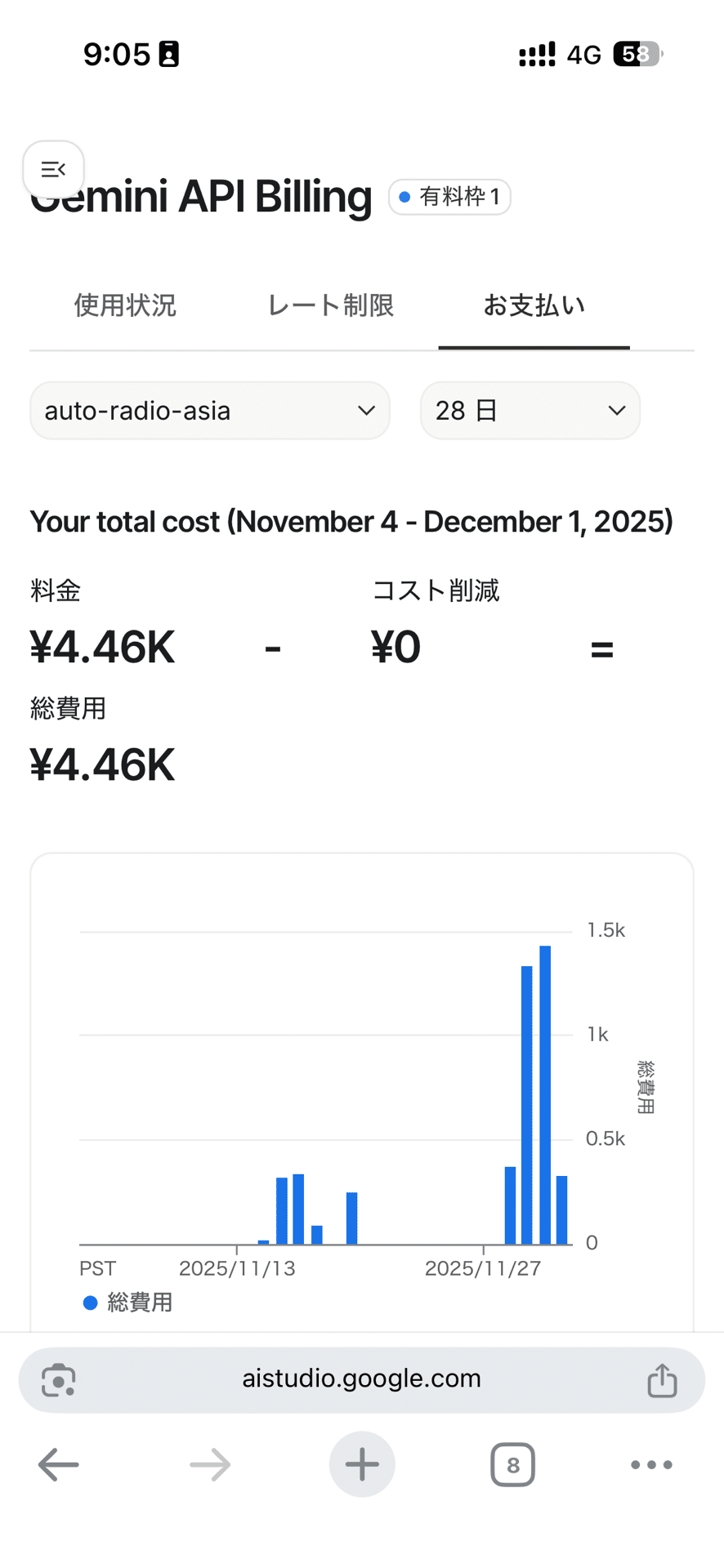The width and height of the screenshot is (724, 1568).
Task: Open the 28 日 time range dropdown
Action: click(x=530, y=411)
